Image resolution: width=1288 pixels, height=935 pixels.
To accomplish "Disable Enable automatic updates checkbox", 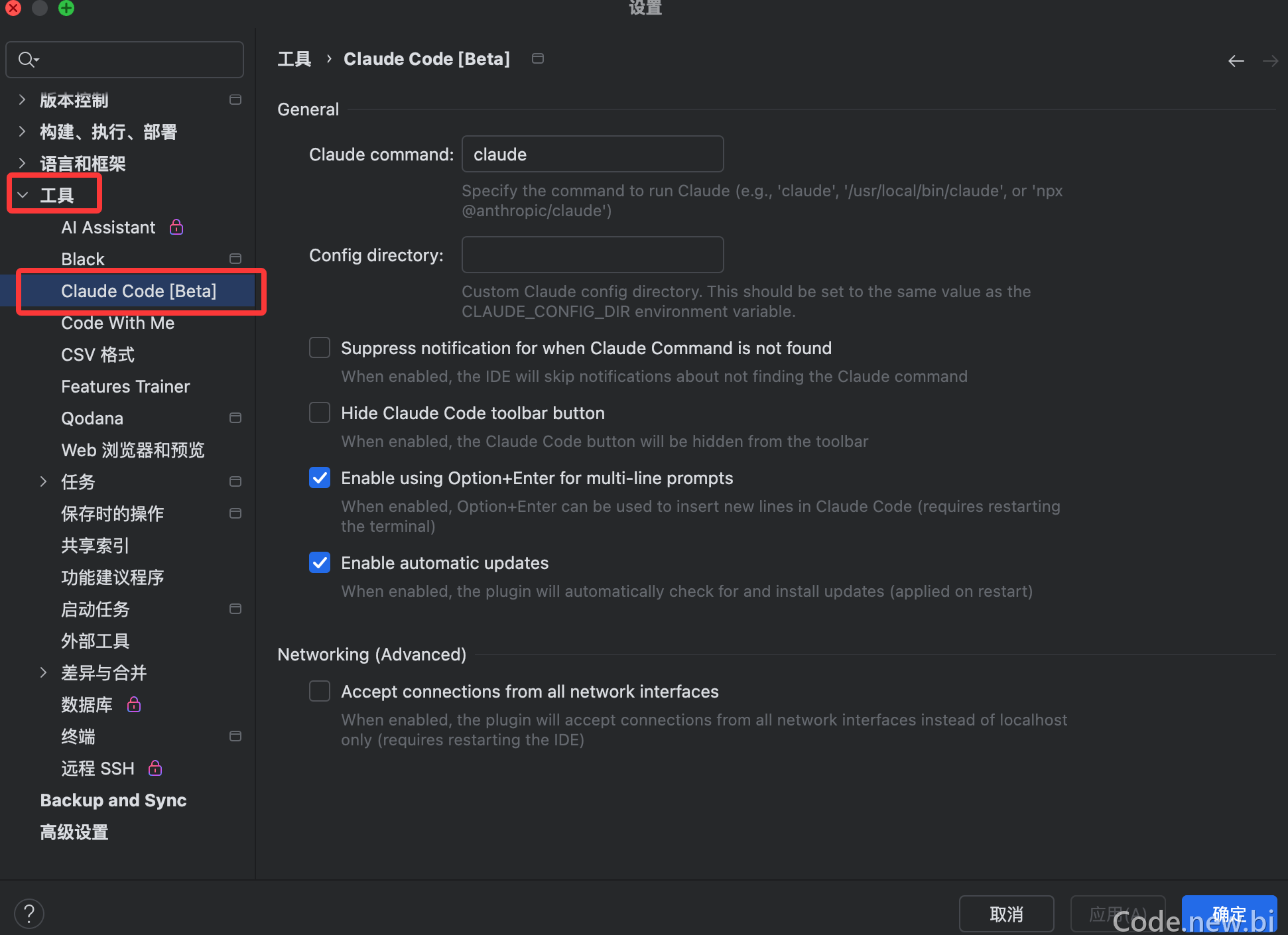I will pyautogui.click(x=320, y=562).
